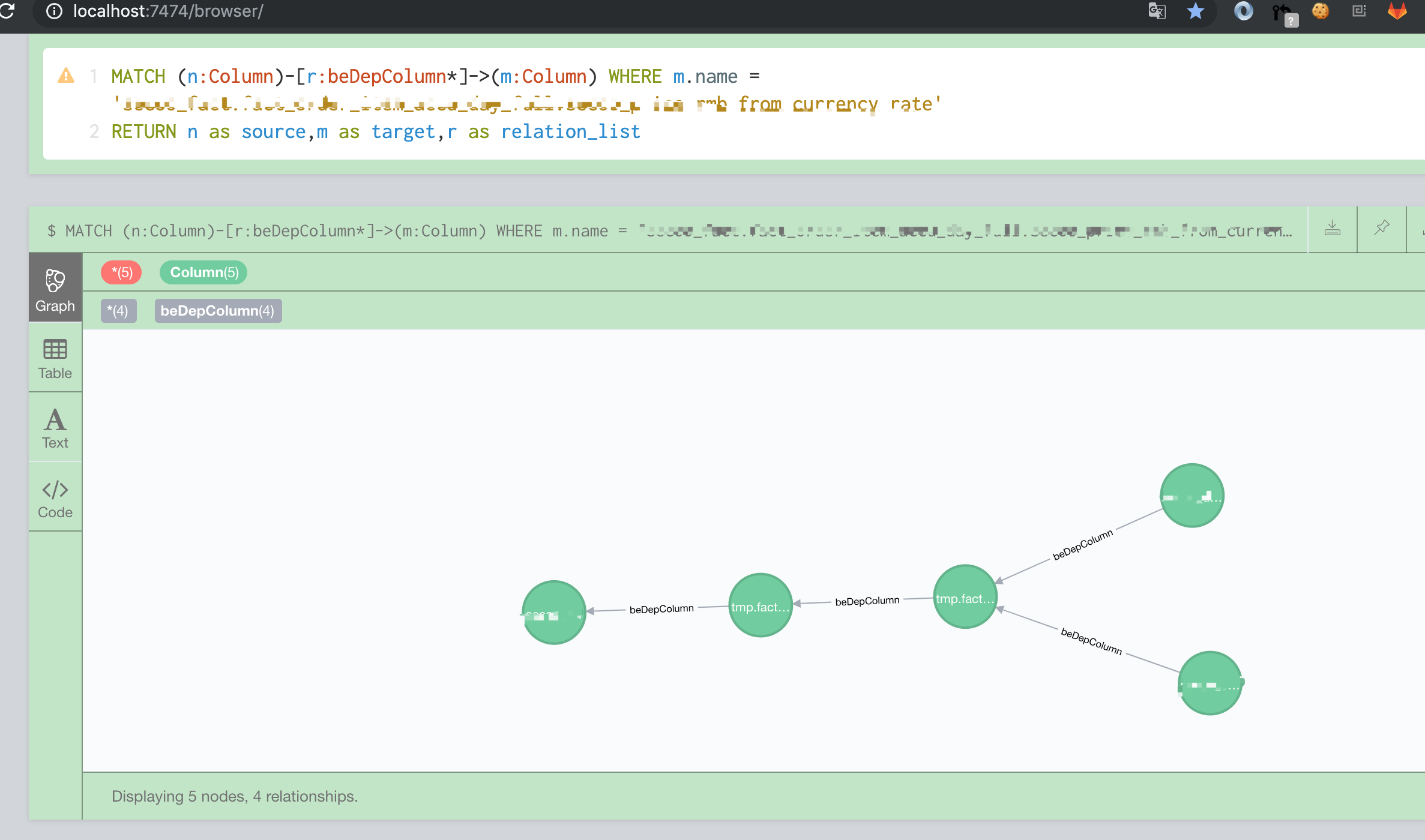
Task: Toggle the Column(5) label filter
Action: click(x=203, y=272)
